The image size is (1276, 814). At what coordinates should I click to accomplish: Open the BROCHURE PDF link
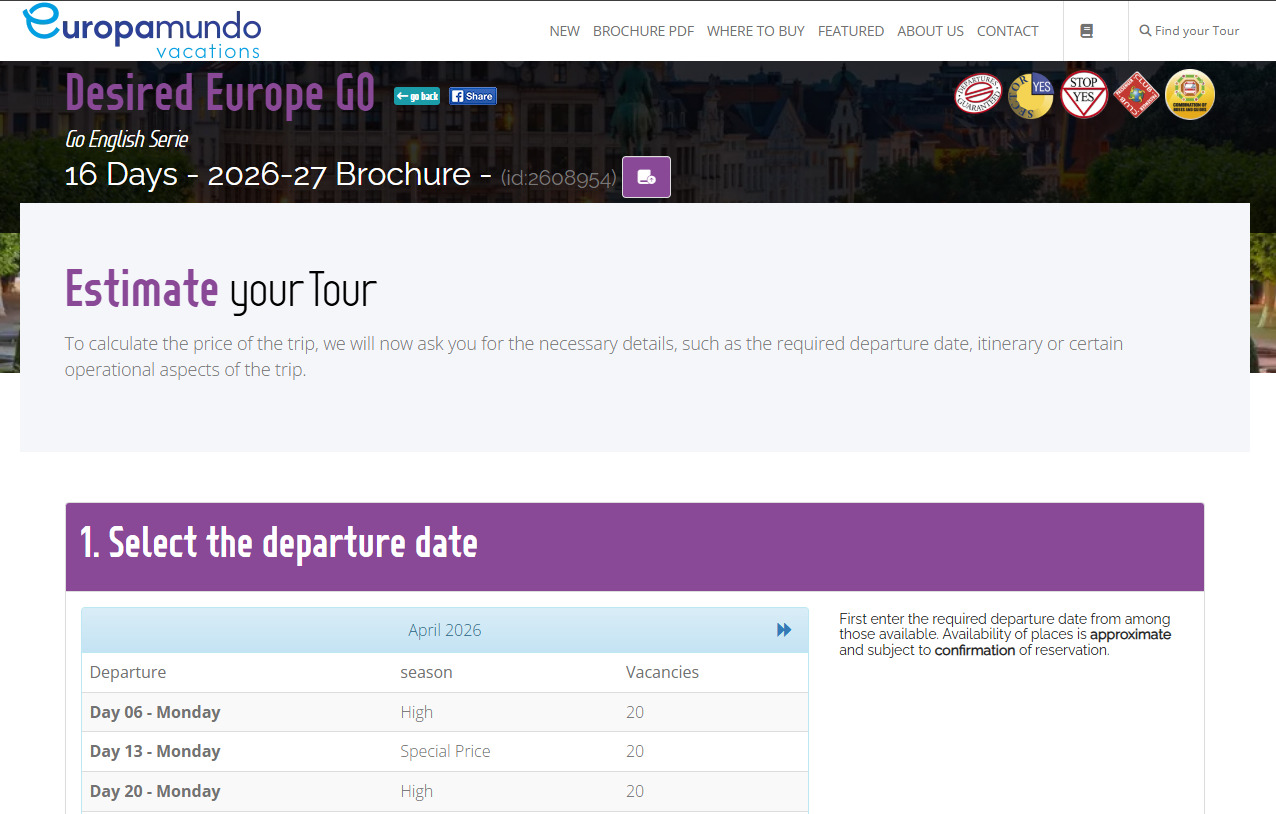(643, 31)
